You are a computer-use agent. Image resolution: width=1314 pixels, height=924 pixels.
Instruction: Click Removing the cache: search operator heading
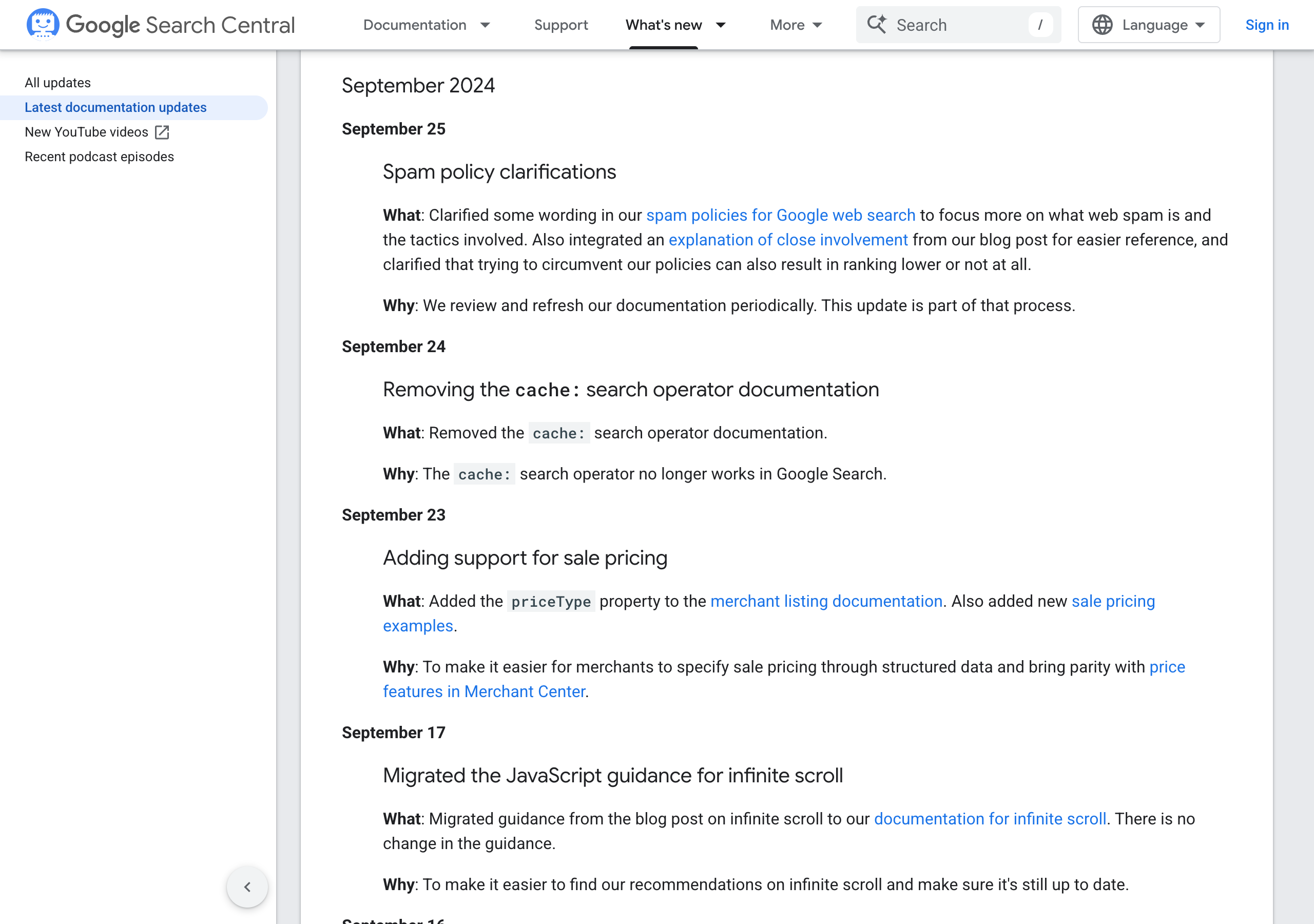[631, 389]
